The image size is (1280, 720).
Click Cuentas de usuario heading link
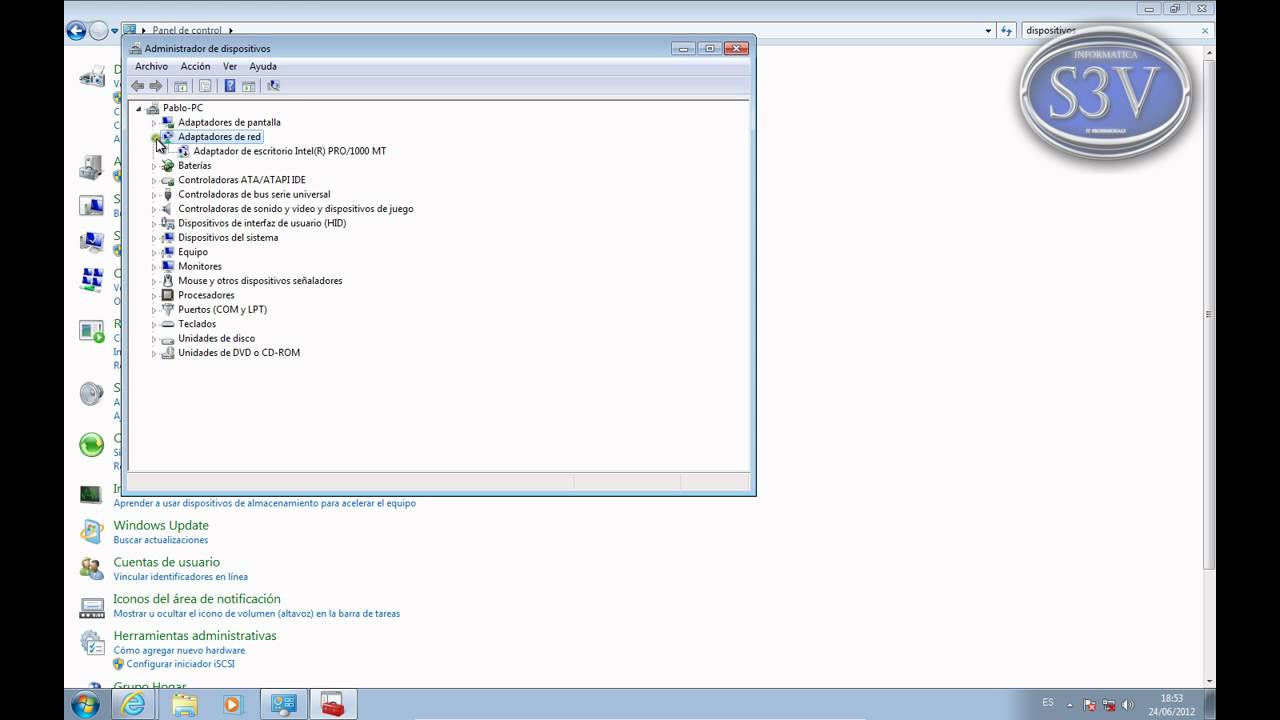point(166,562)
